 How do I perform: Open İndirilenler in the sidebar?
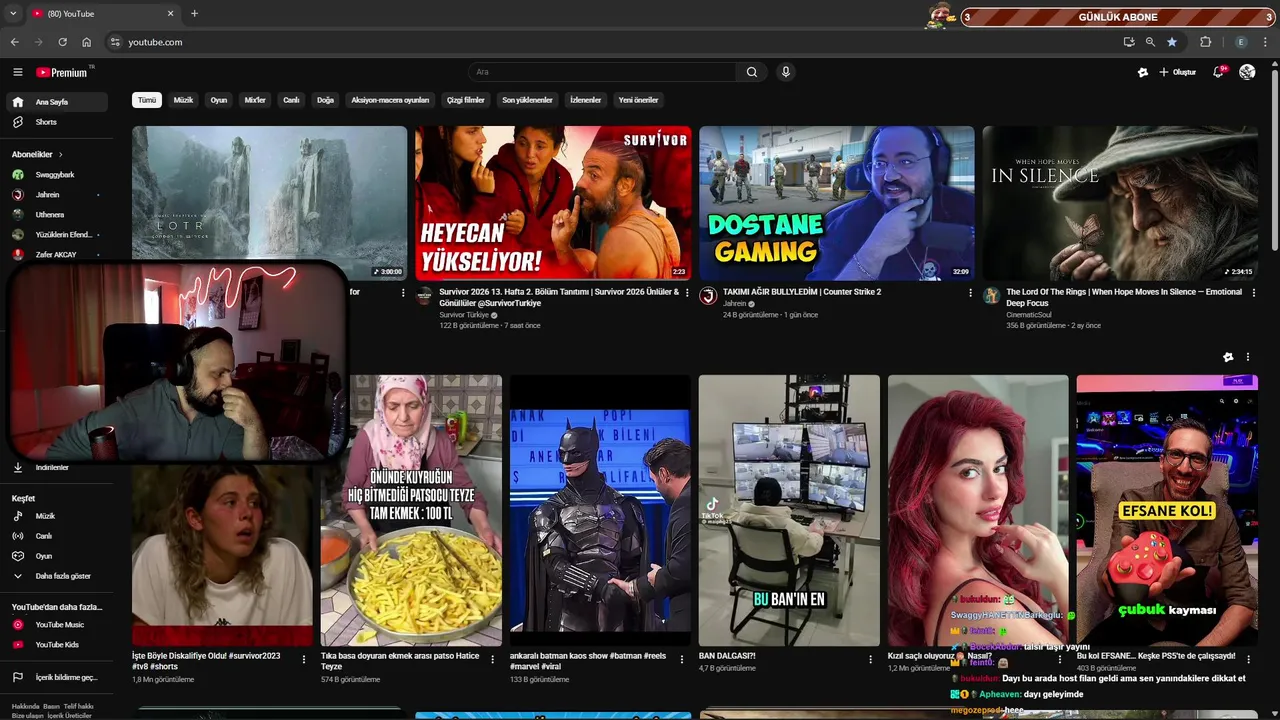[x=58, y=468]
